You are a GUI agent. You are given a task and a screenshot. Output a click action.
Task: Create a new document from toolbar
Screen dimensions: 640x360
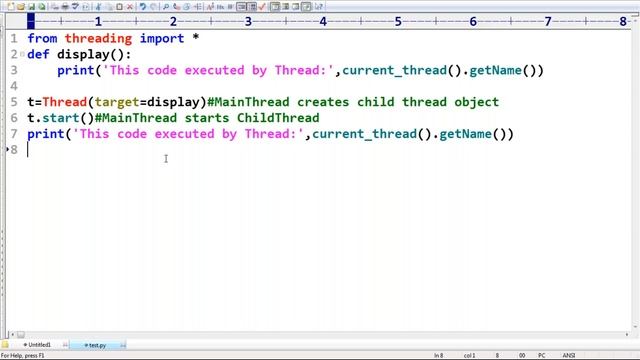click(x=11, y=7)
